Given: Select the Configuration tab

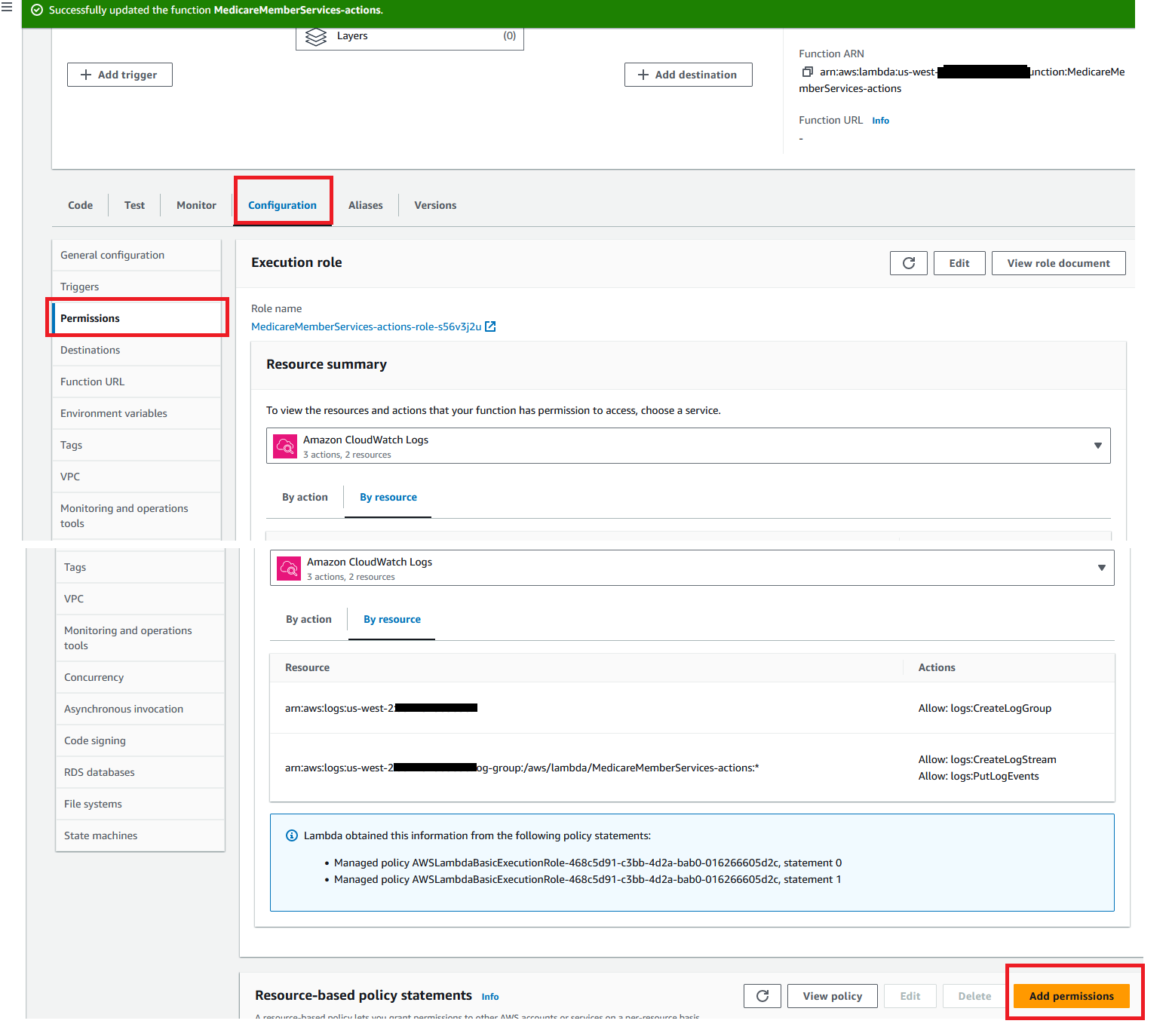Looking at the screenshot, I should [282, 205].
